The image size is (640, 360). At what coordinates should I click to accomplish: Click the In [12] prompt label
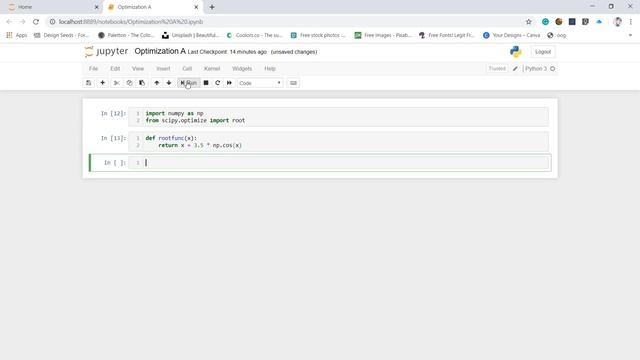113,113
